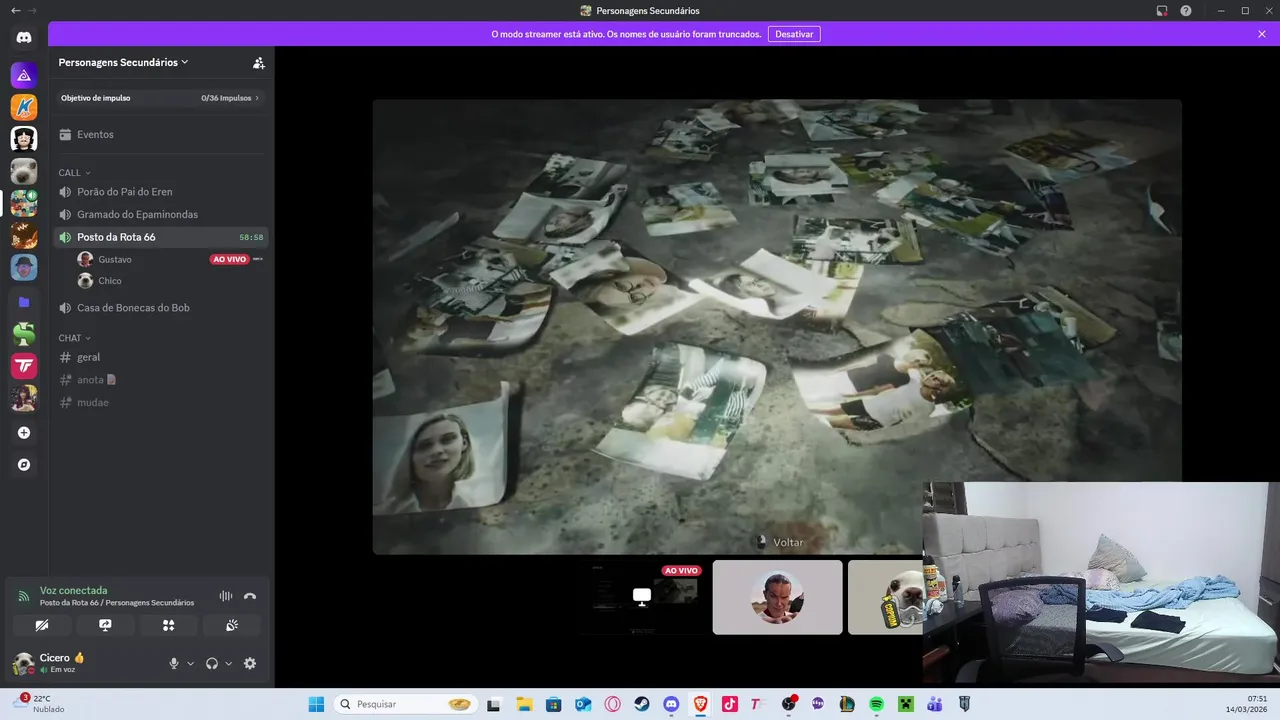The height and width of the screenshot is (720, 1280).
Task: Open the Eventos calendar entry
Action: click(x=161, y=134)
